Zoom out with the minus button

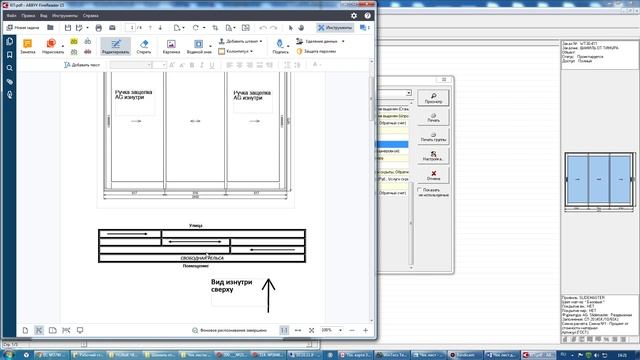pyautogui.click(x=352, y=330)
